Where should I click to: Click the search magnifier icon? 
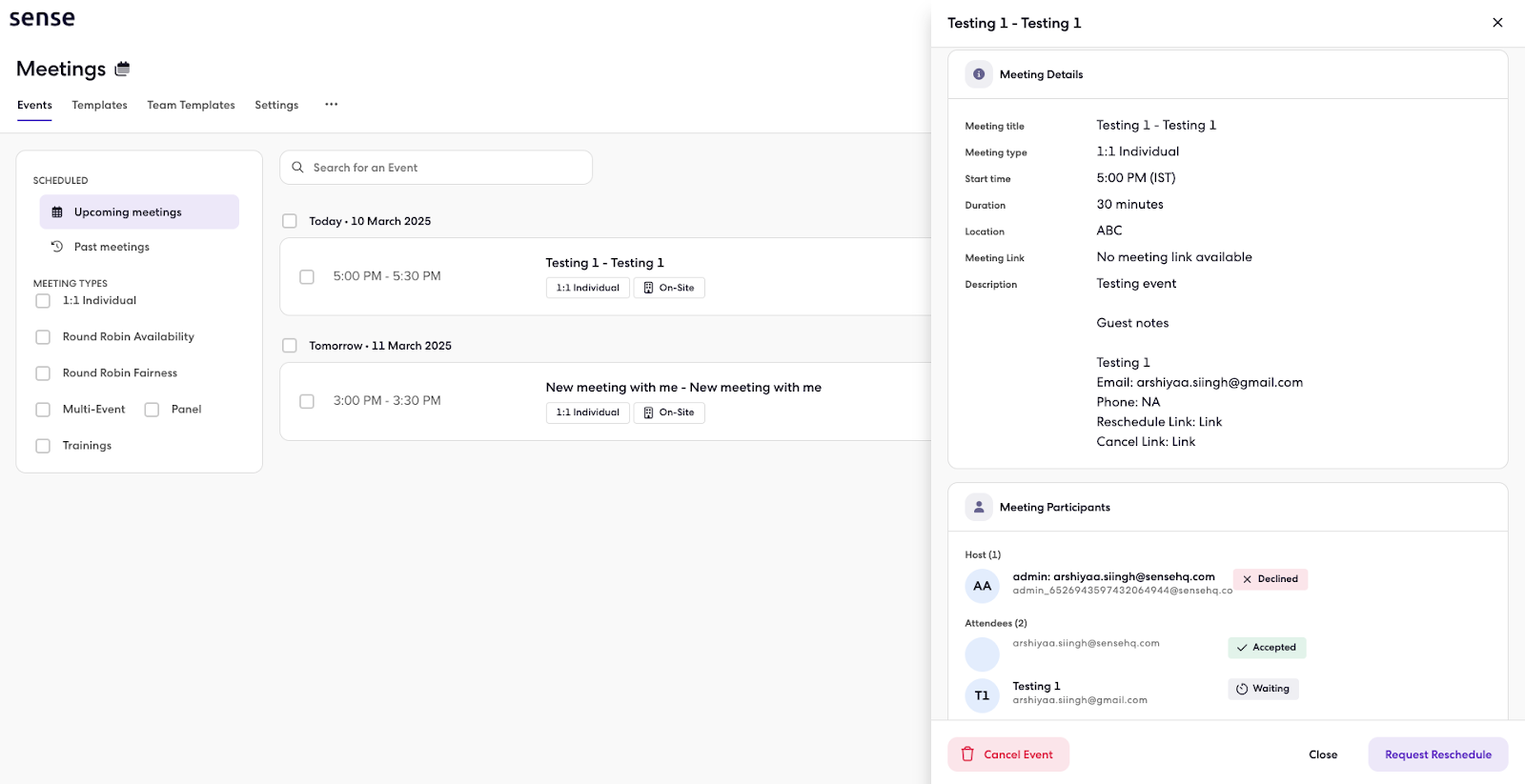298,168
